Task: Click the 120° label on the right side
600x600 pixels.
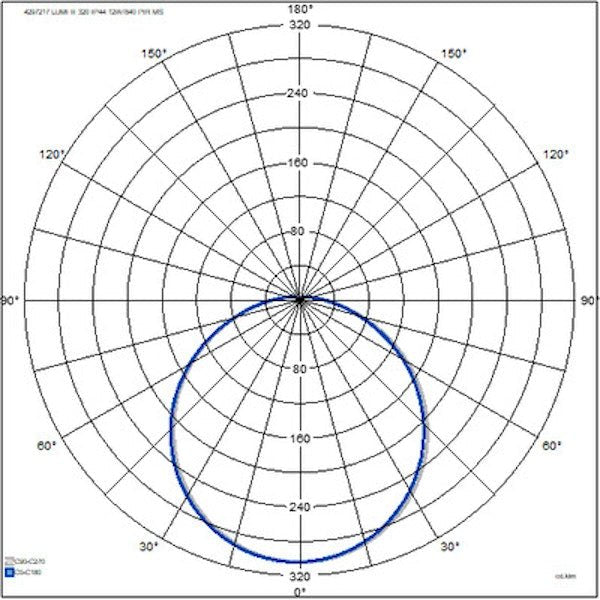Action: pyautogui.click(x=555, y=154)
